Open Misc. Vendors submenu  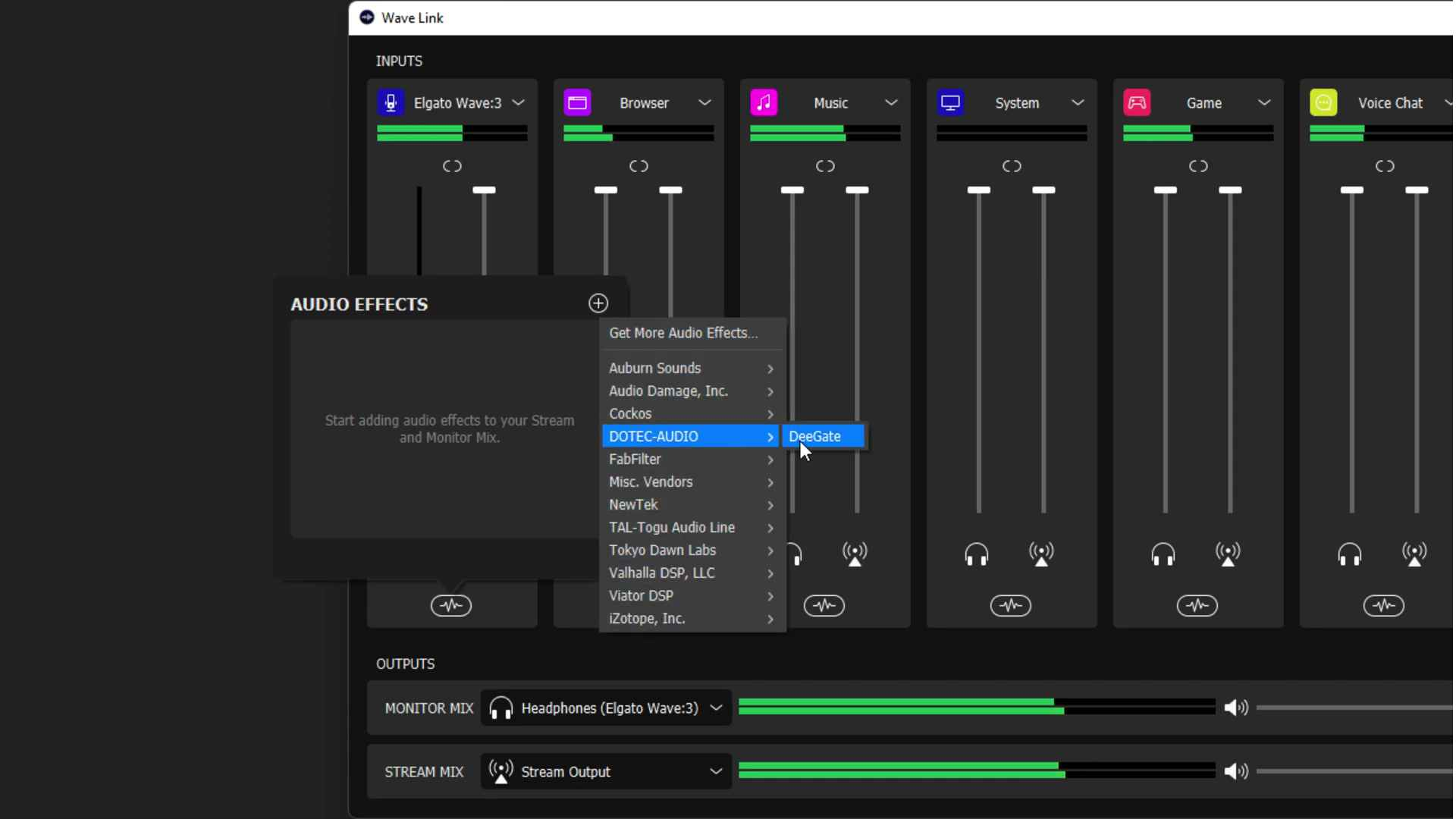coord(692,482)
